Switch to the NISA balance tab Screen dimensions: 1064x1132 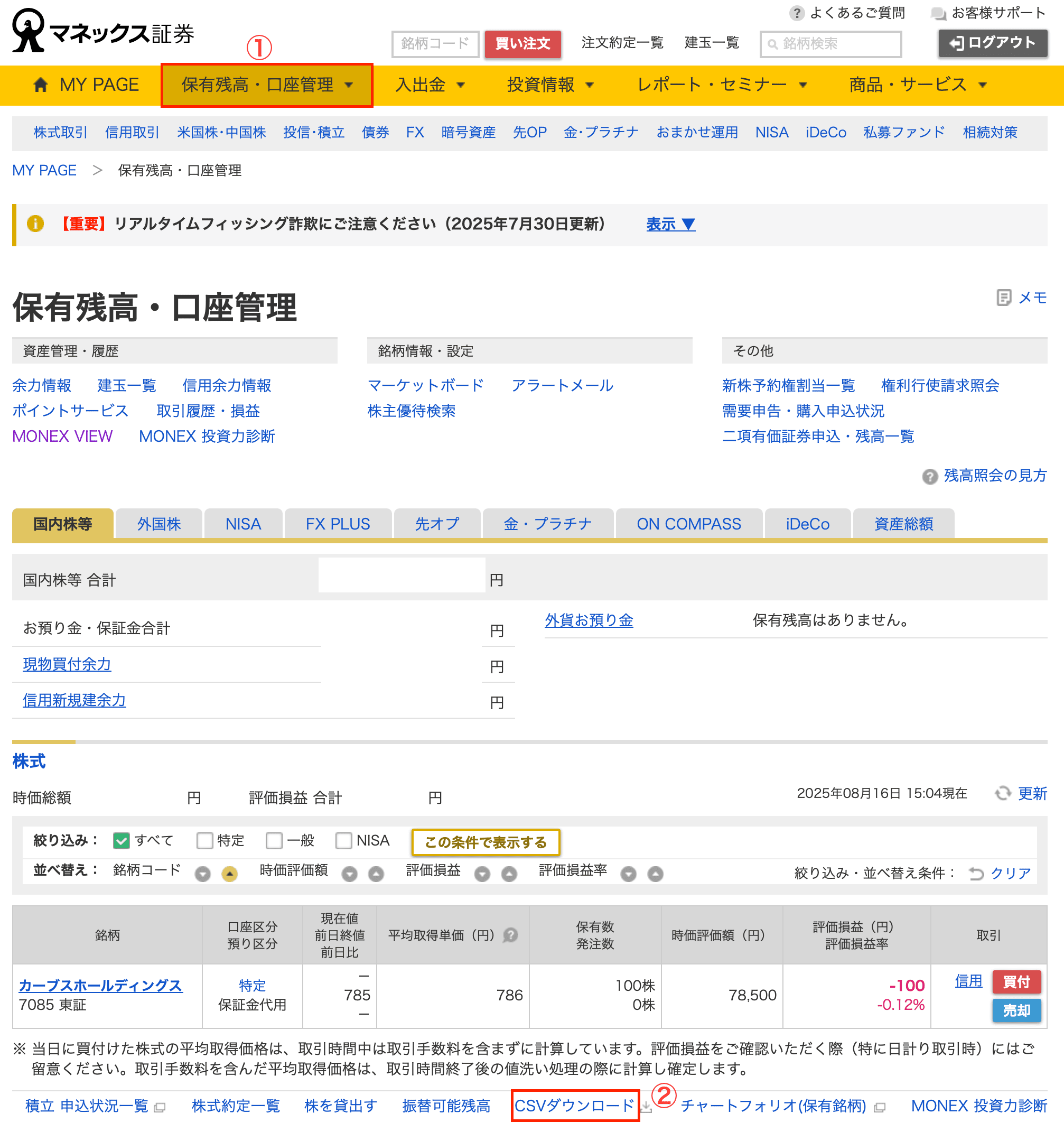click(243, 524)
